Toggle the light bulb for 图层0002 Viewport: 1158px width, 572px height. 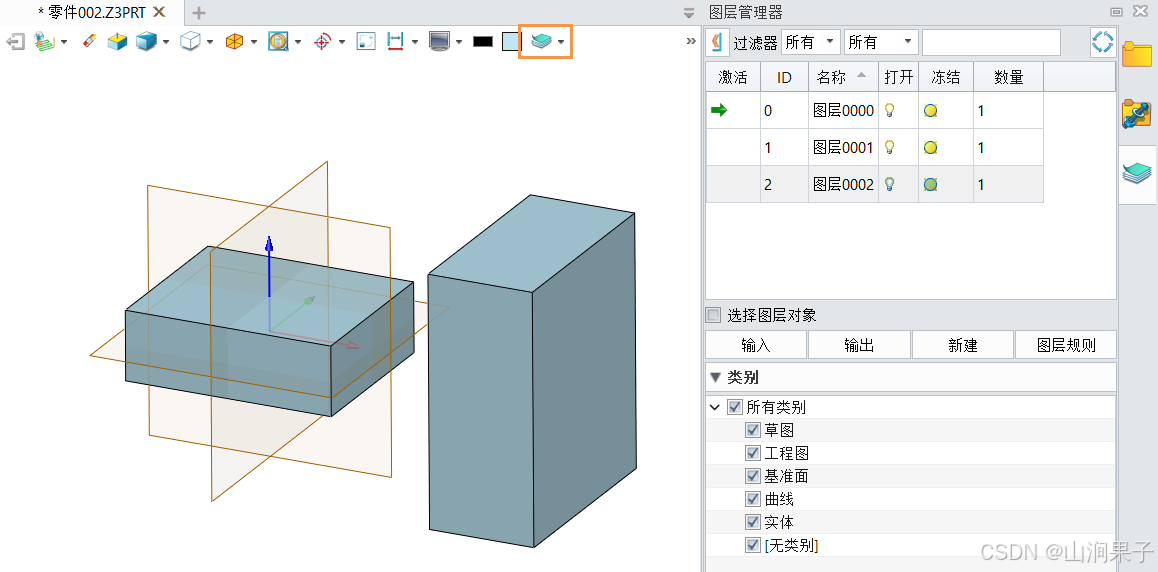[x=890, y=185]
